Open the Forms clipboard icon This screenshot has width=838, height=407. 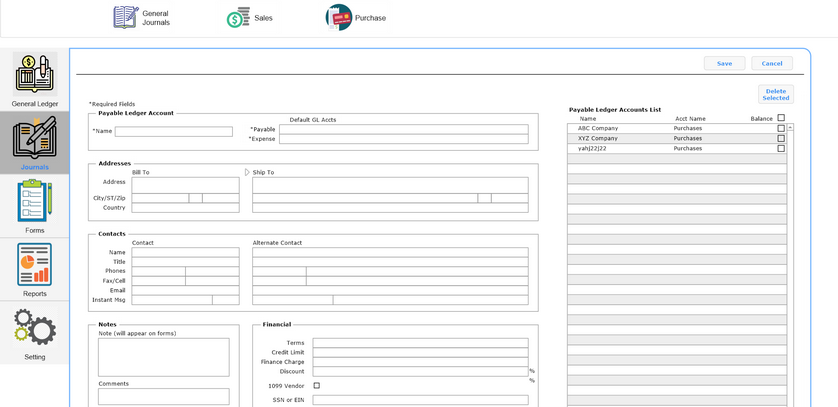(x=35, y=201)
